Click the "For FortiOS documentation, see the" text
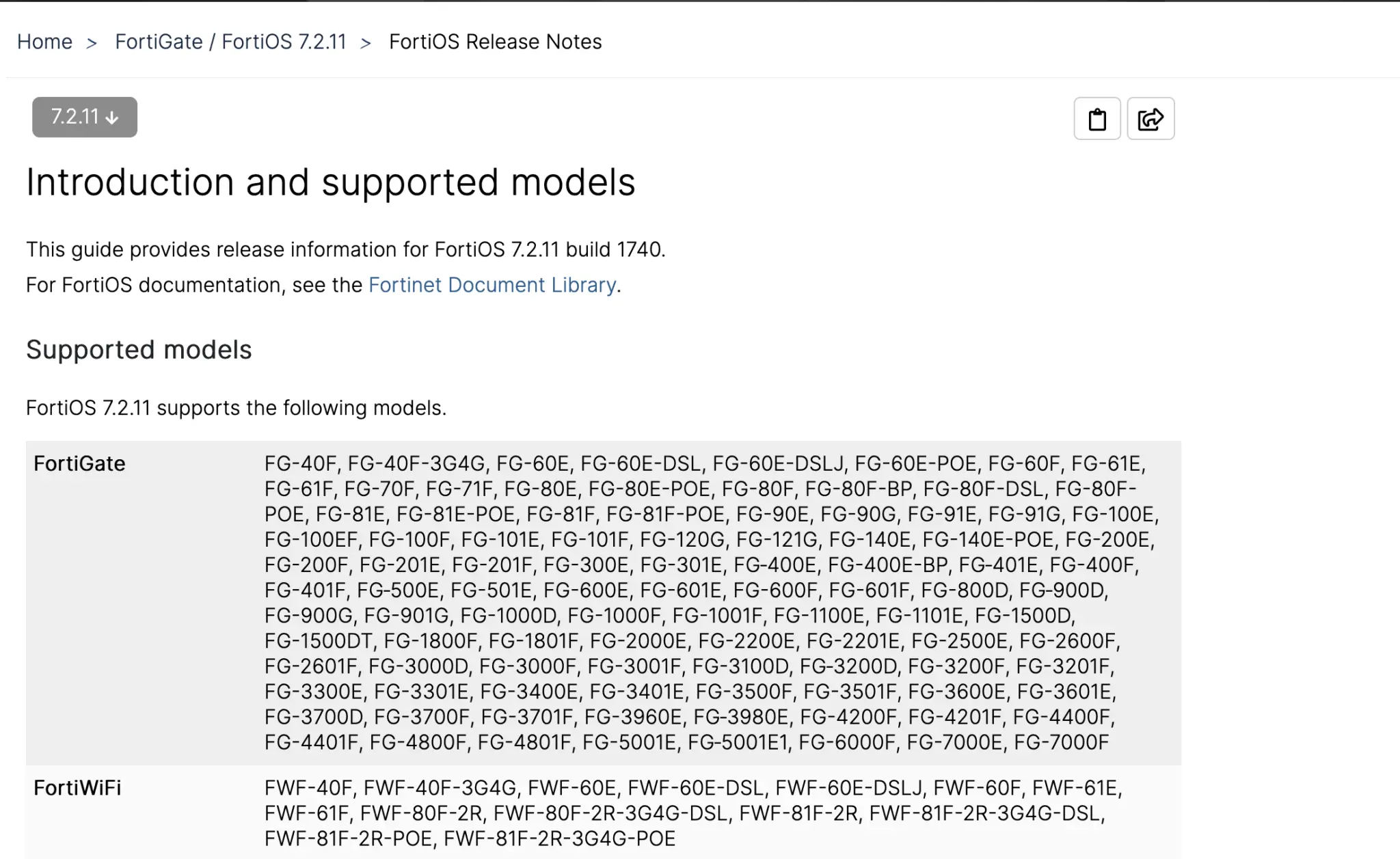This screenshot has width=1400, height=859. [194, 285]
